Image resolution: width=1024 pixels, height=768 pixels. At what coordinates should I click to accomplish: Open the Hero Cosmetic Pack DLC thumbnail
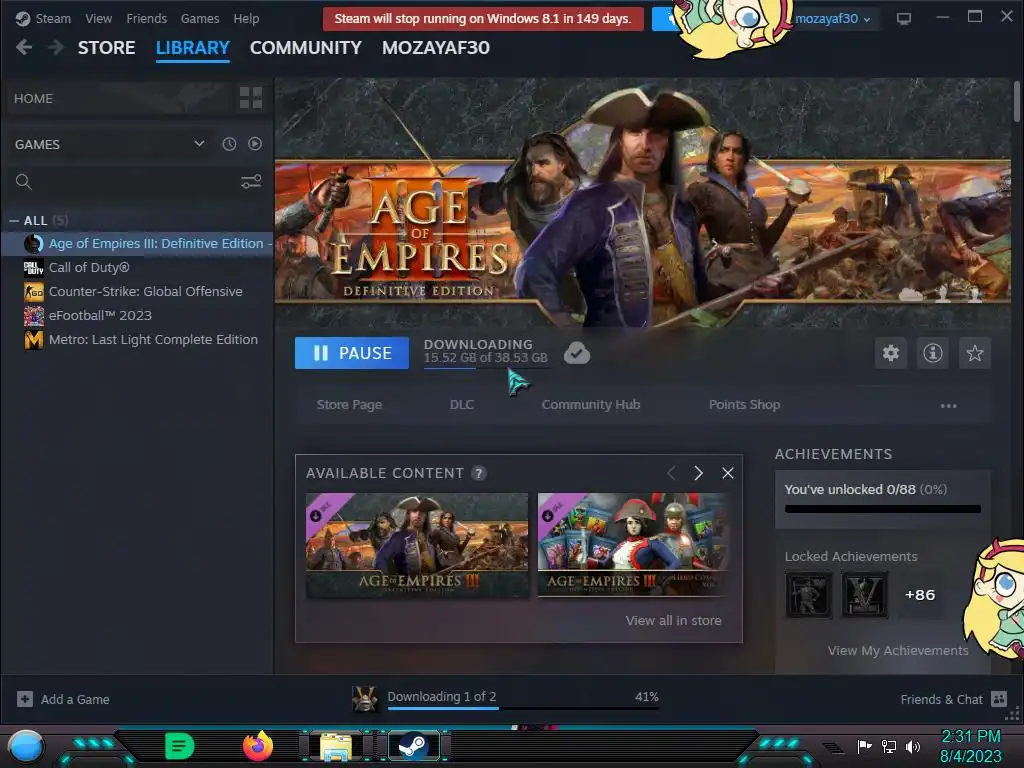click(x=632, y=545)
